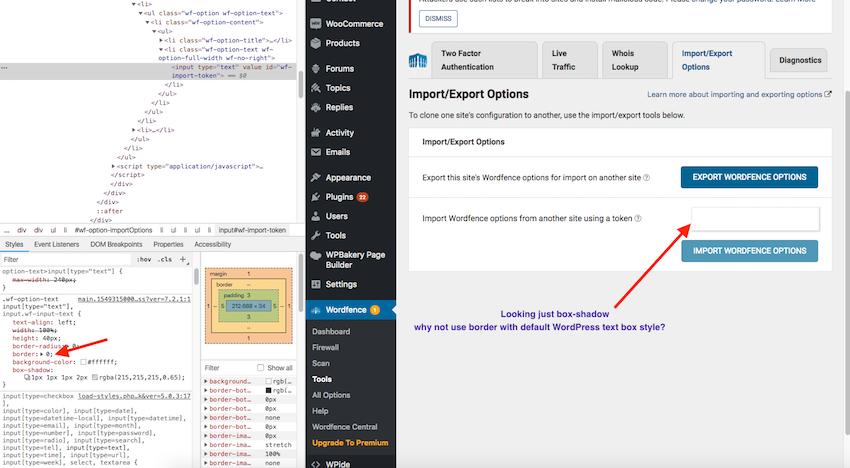The image size is (850, 468).
Task: Open the Whois Lookup tab
Action: coord(635,60)
